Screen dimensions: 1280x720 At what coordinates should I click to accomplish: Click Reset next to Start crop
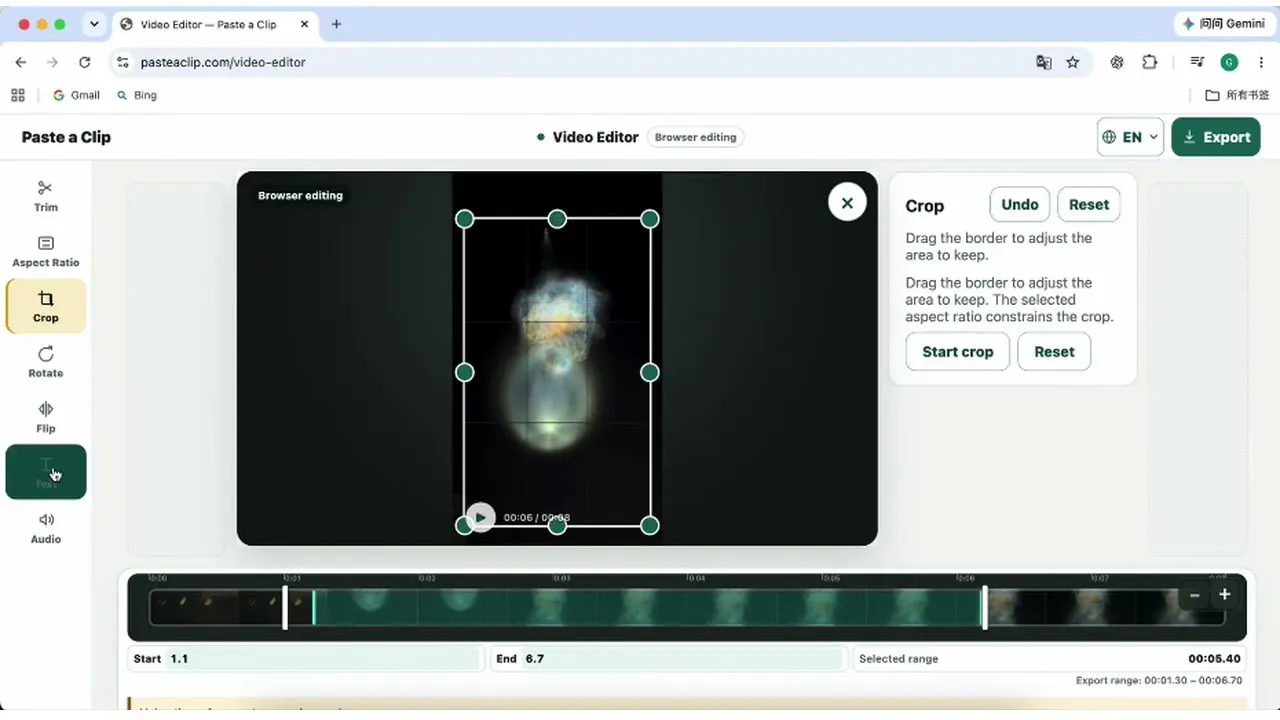(x=1054, y=352)
